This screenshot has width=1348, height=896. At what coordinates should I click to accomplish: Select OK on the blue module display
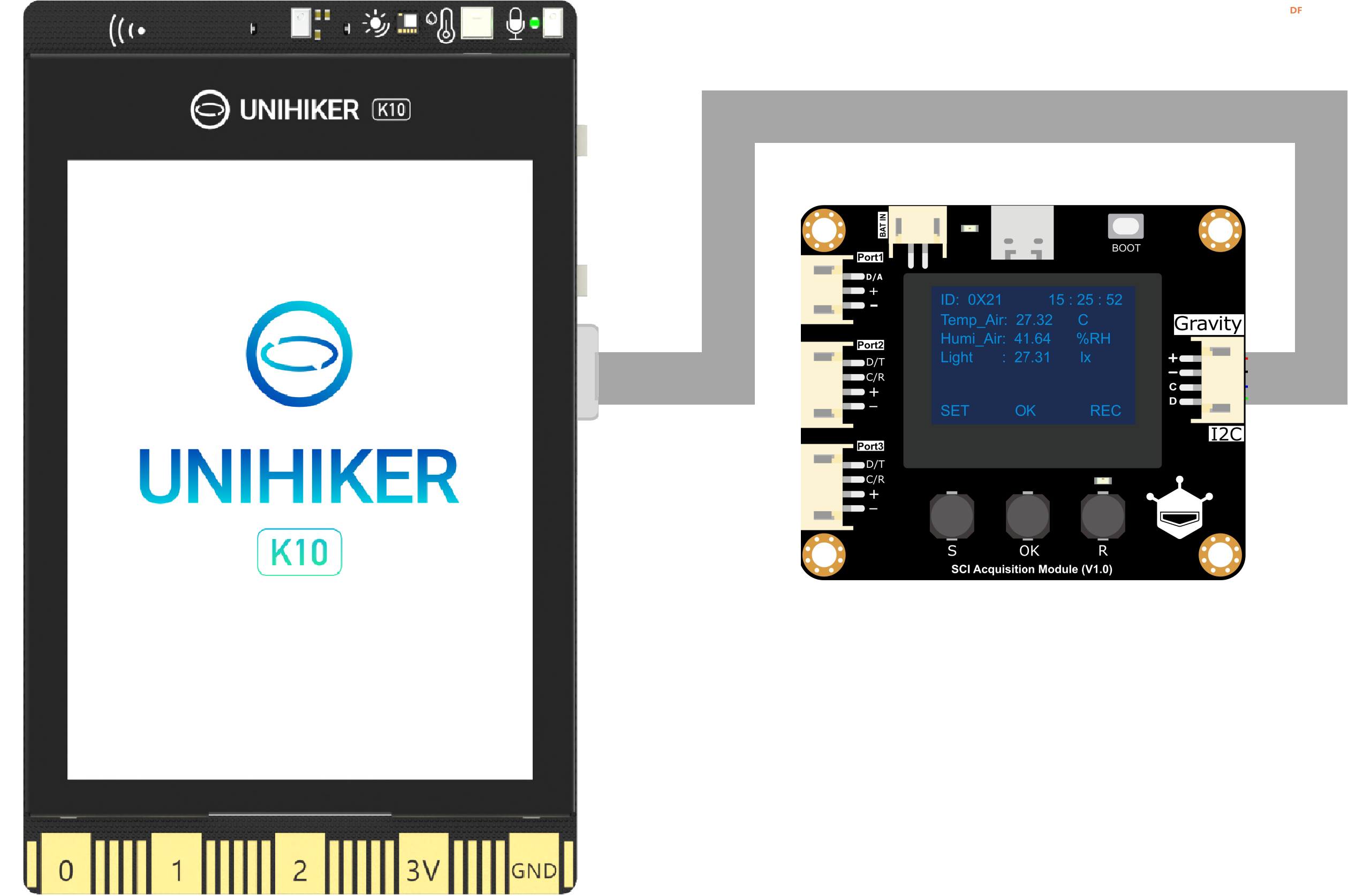pos(1025,411)
